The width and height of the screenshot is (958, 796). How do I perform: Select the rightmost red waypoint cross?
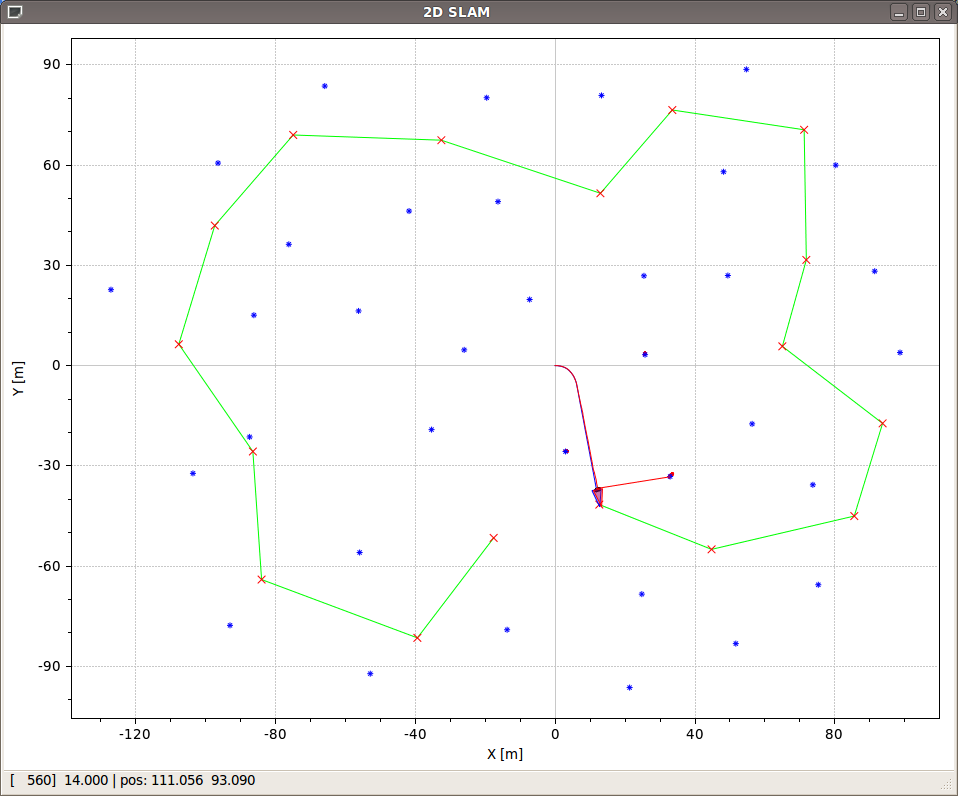tap(882, 424)
